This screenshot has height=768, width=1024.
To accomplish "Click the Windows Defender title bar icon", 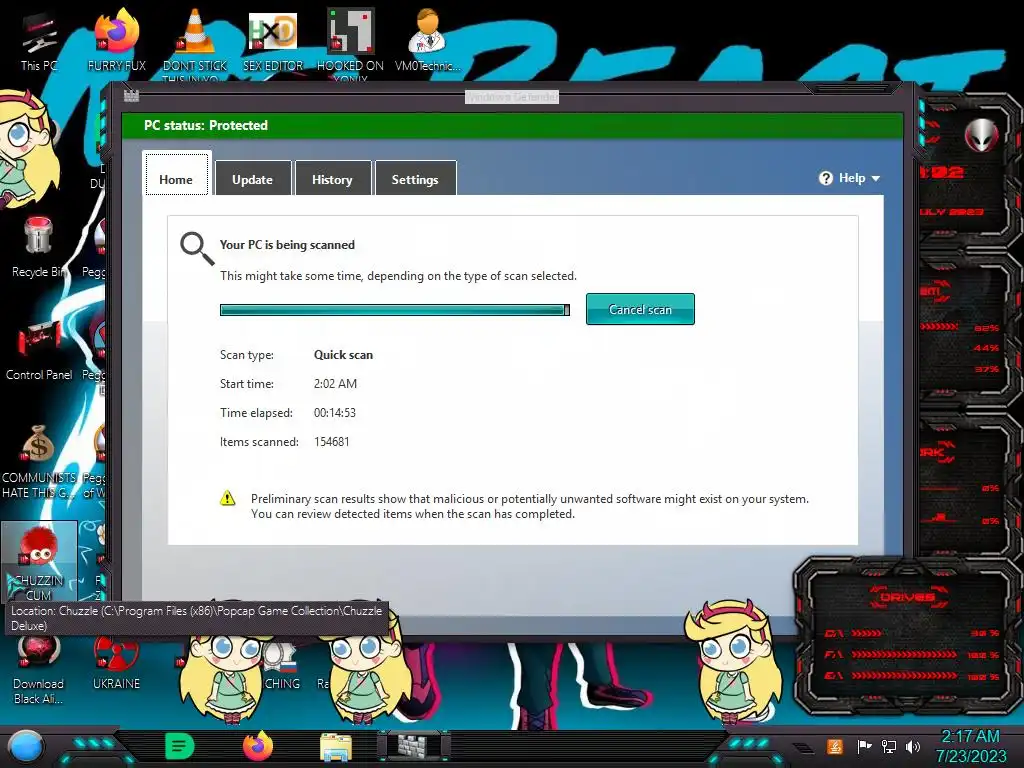I will pos(131,95).
